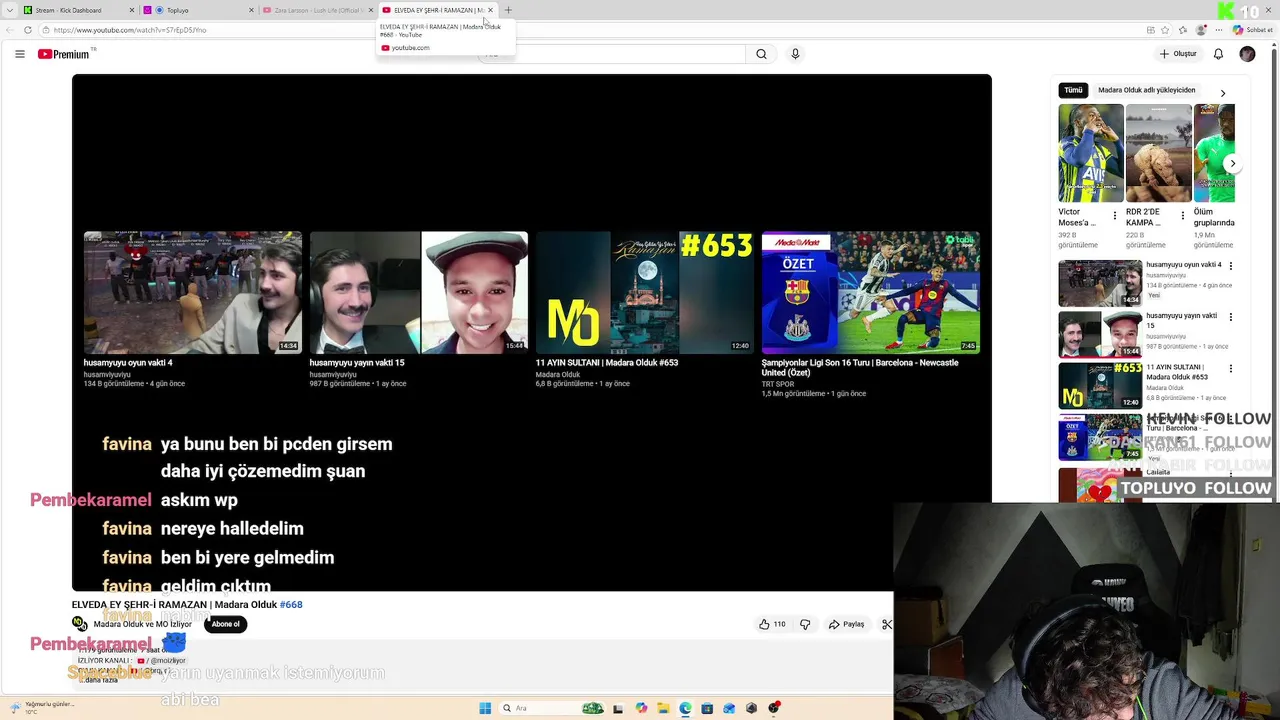Open 11 AYIN SULTANI #653 endscreen thumbnail

pos(645,293)
